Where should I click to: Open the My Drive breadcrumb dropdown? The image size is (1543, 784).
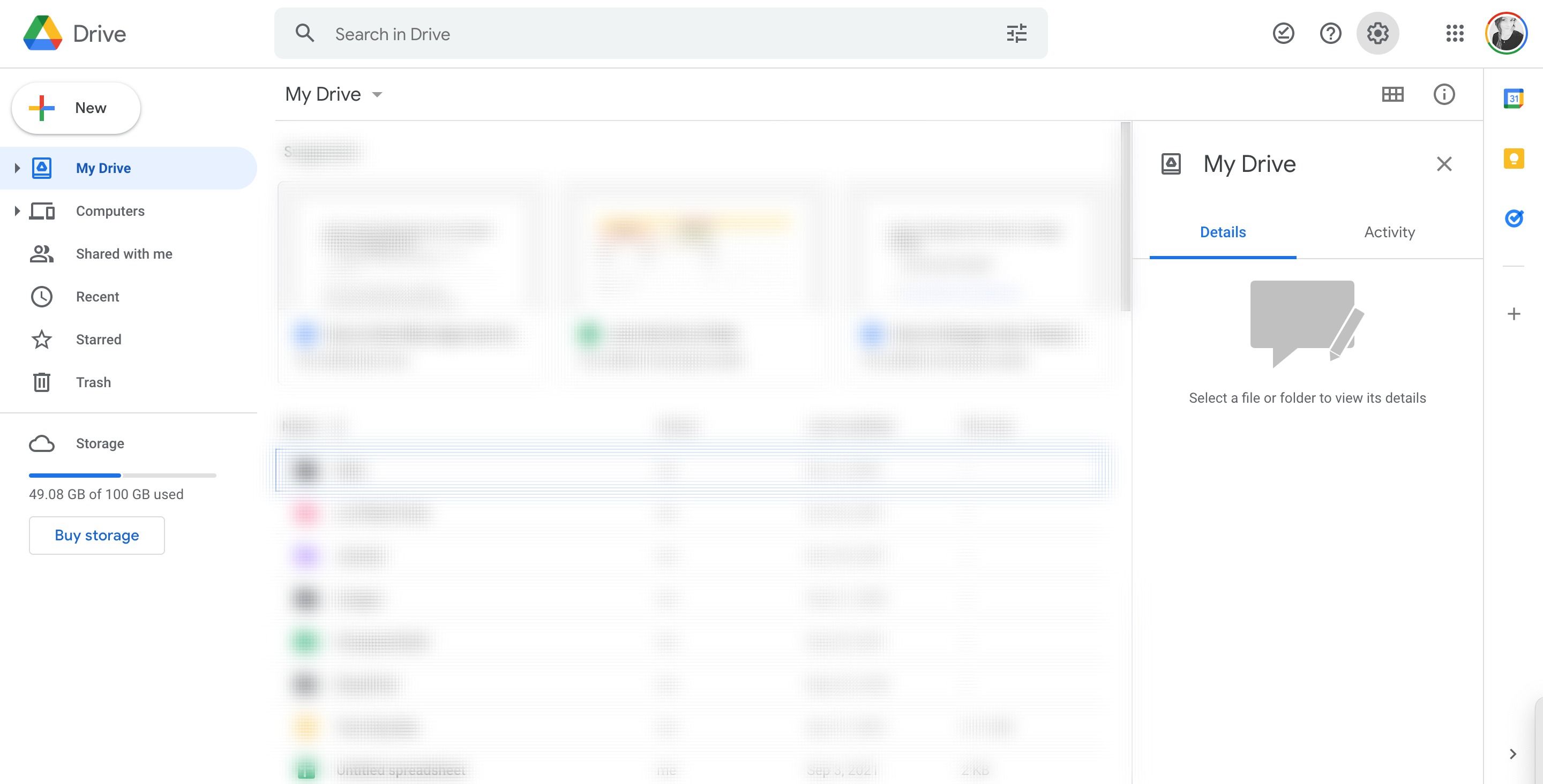[x=377, y=94]
